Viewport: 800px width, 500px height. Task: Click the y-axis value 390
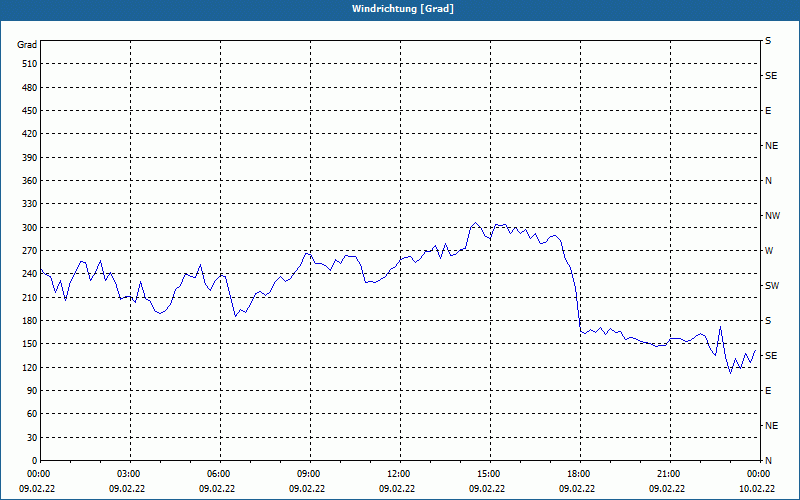tap(30, 158)
